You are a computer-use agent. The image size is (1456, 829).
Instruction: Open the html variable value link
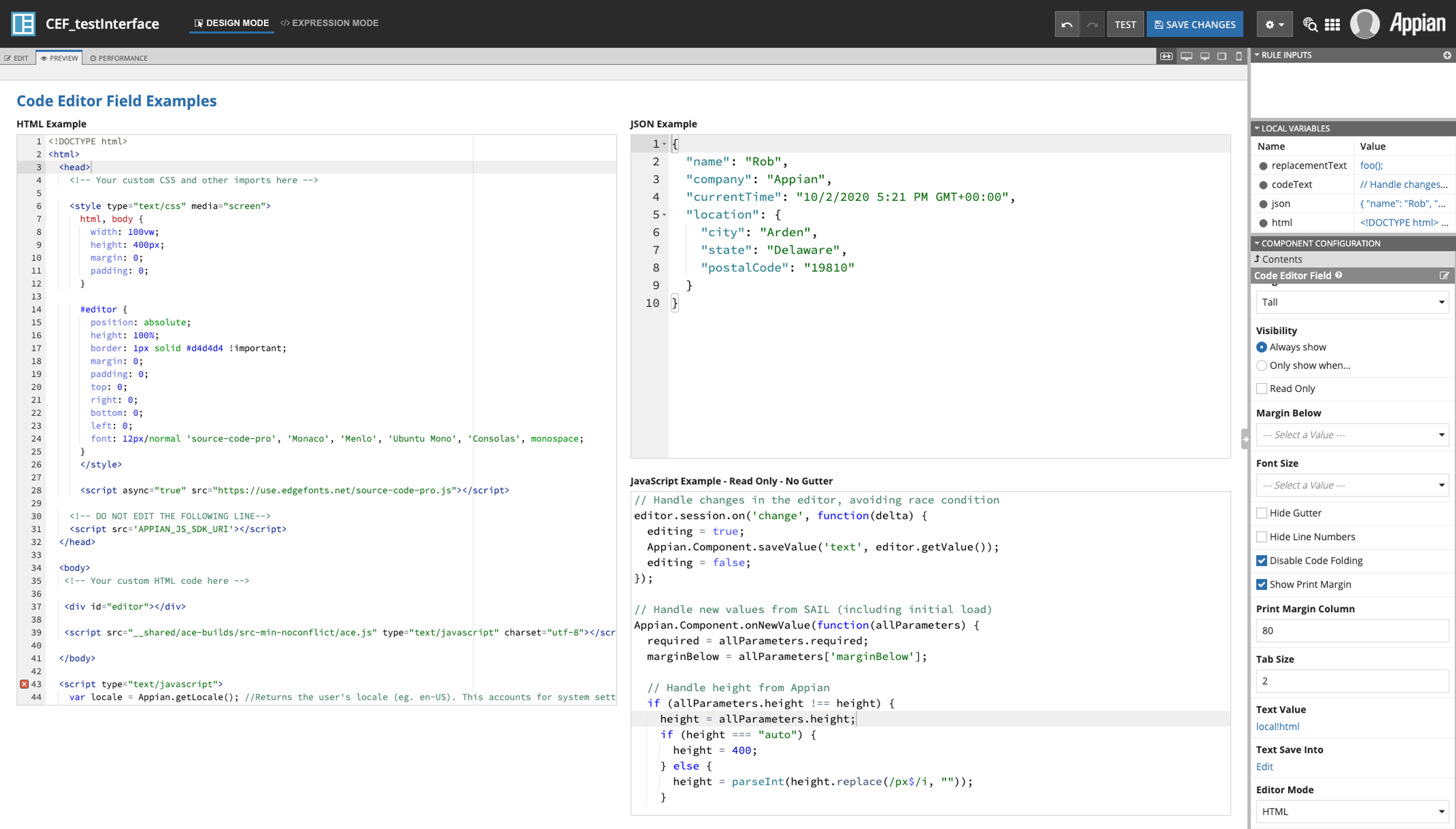[1404, 223]
